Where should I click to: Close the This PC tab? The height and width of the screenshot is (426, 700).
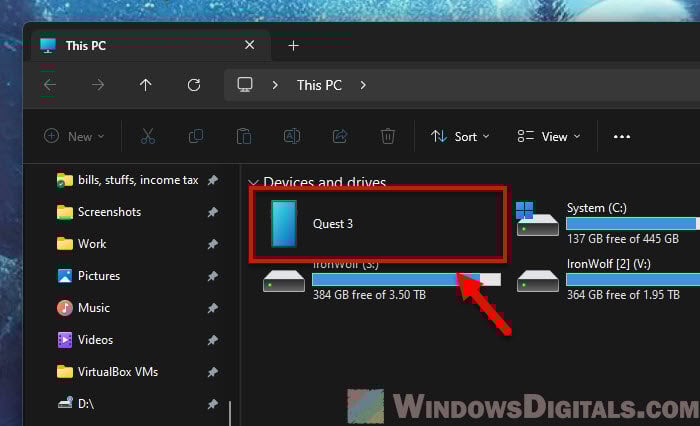tap(250, 45)
